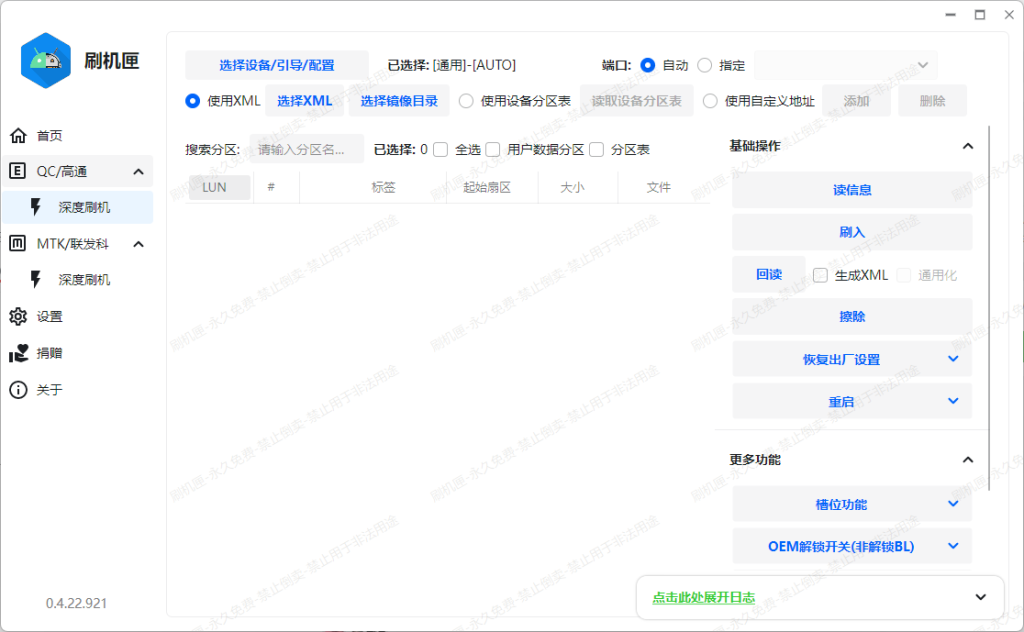Screen dimensions: 1024x632
Task: Collapse the 基础操作 section
Action: [967, 145]
